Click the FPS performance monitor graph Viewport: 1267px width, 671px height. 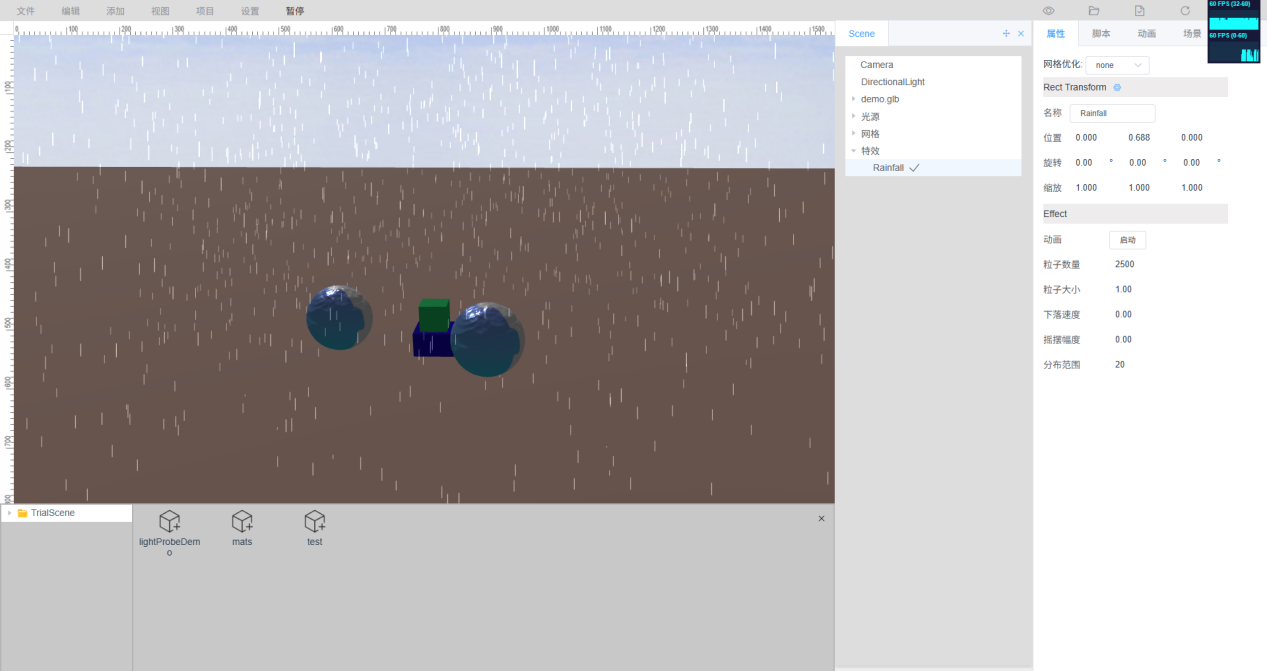pyautogui.click(x=1233, y=32)
